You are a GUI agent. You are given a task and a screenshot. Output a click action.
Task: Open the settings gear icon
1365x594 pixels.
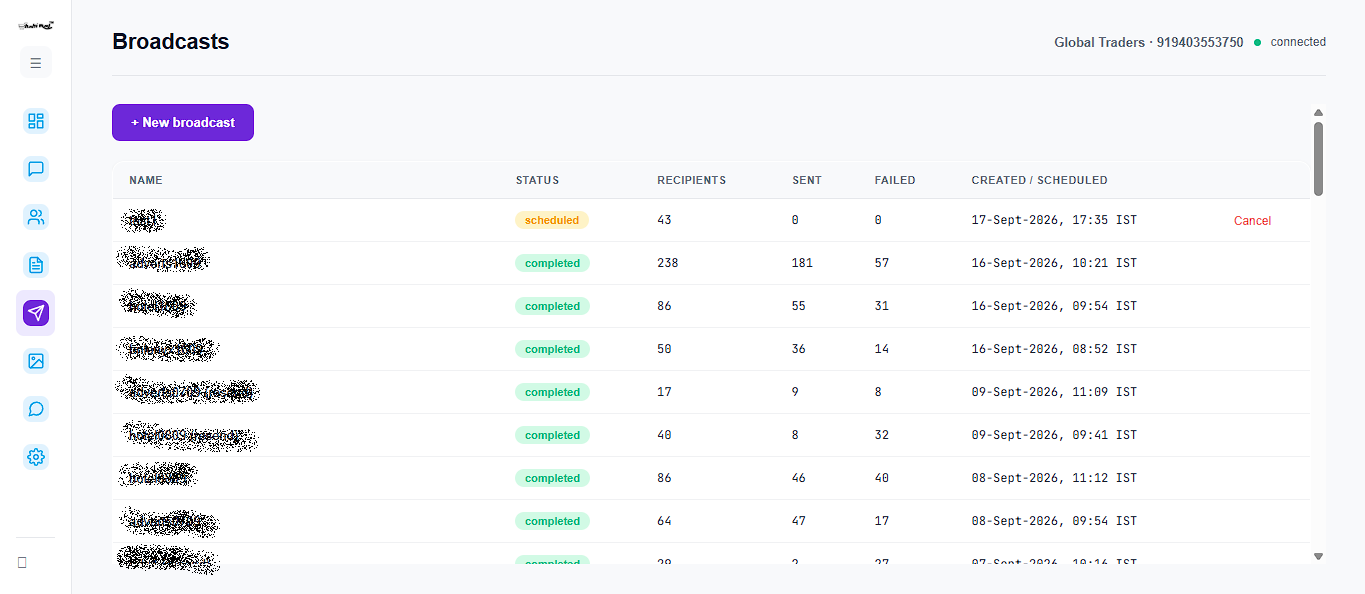pos(36,457)
